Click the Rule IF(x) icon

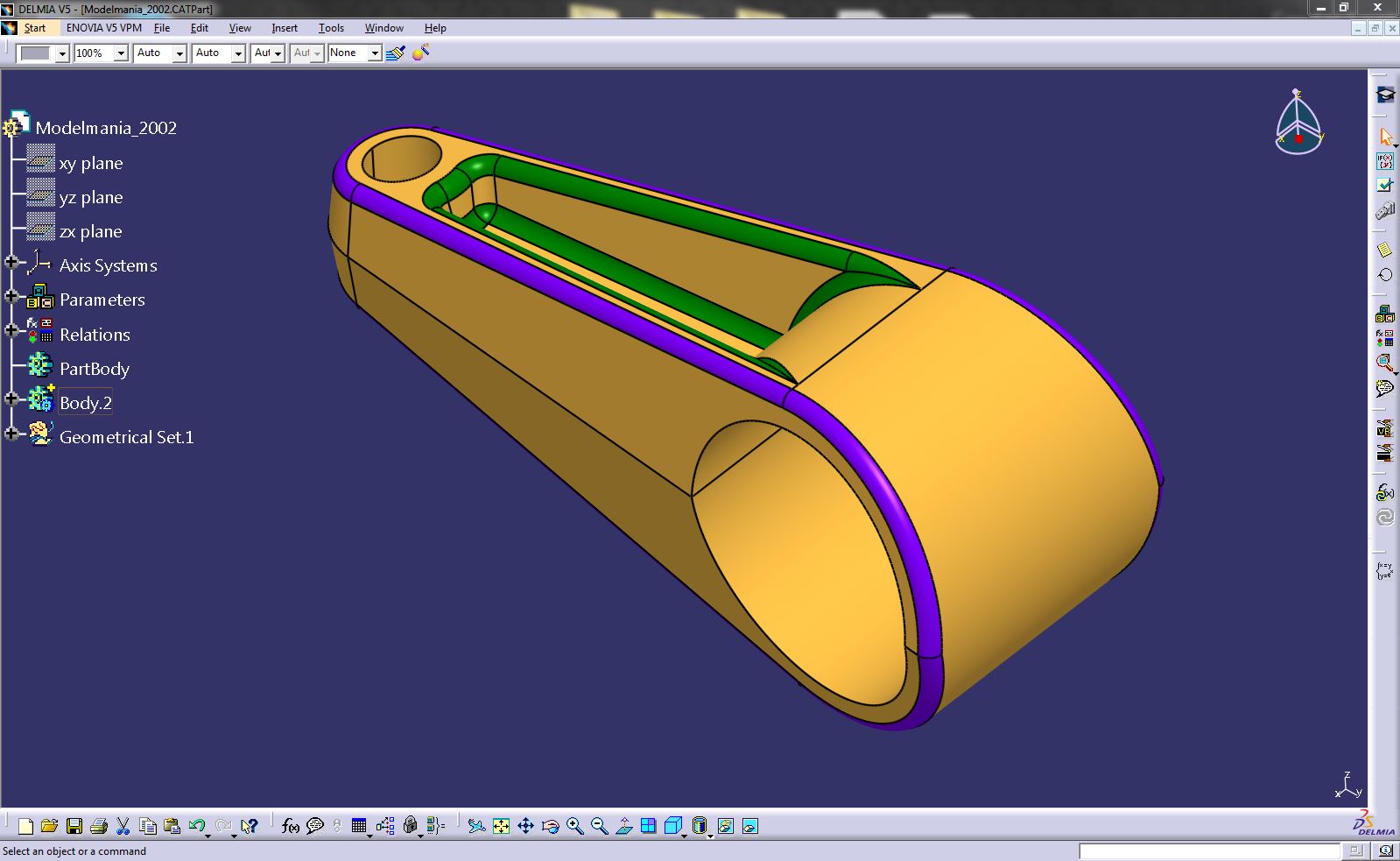pos(1384,161)
